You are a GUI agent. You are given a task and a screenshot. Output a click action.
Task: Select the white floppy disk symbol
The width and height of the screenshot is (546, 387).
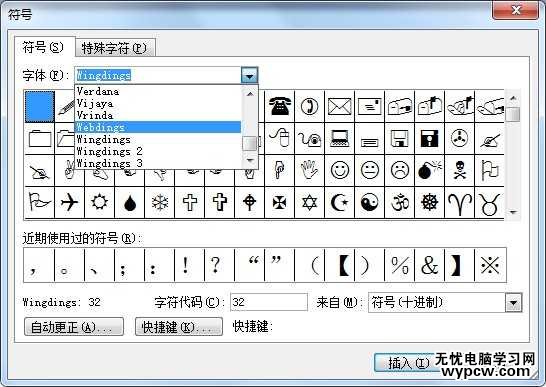point(399,138)
